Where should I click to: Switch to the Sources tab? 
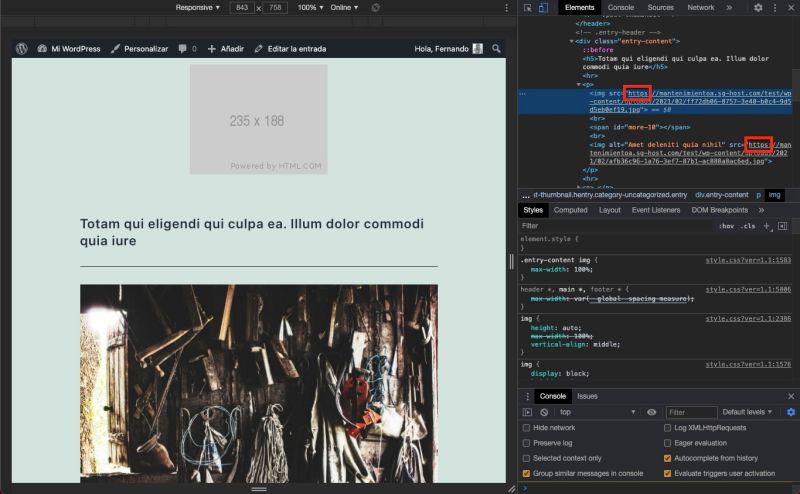tap(660, 8)
